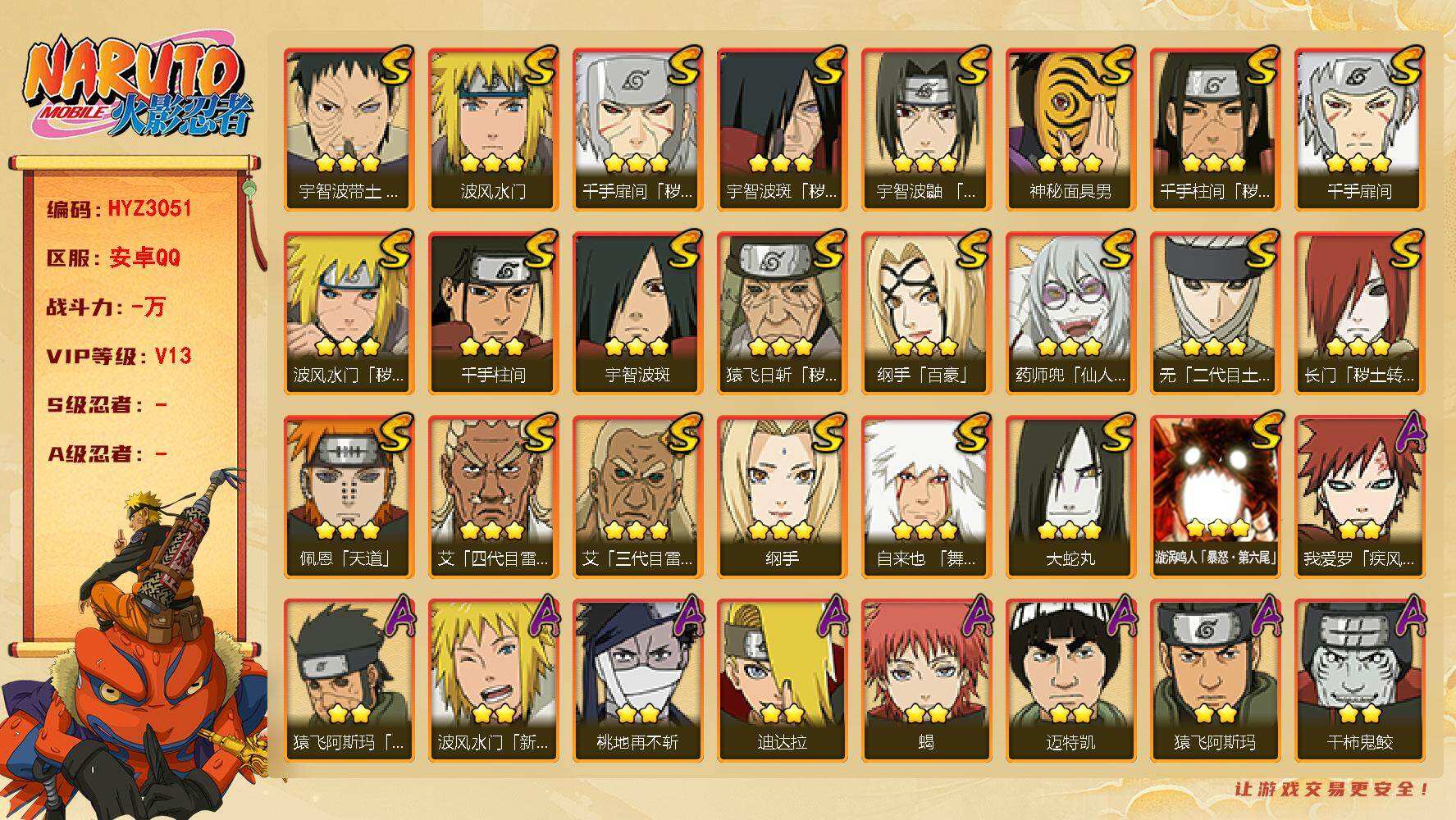
Task: Open the 神秘面具男 character card
Action: pos(1070,130)
